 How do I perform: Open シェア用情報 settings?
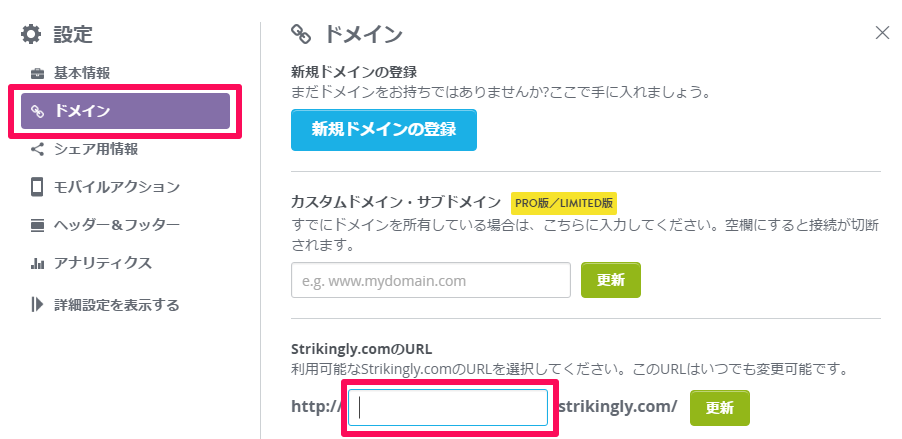pos(96,150)
